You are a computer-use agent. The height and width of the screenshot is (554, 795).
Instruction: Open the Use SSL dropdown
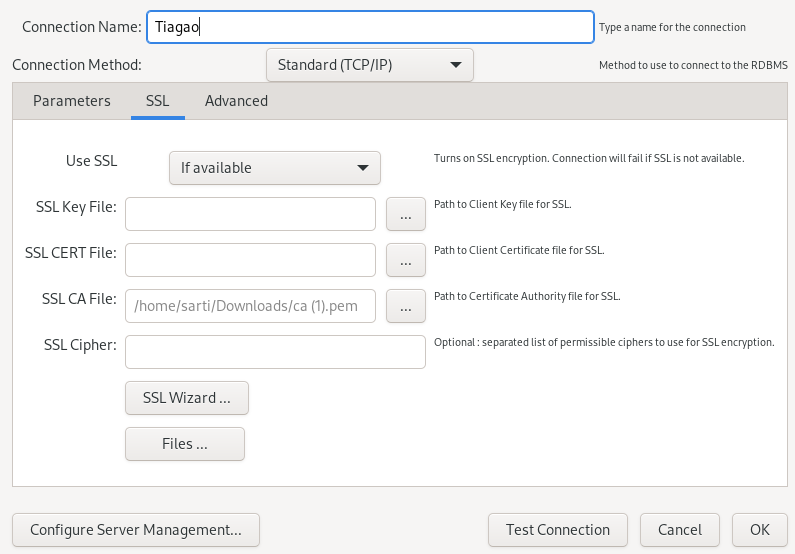[x=274, y=168]
